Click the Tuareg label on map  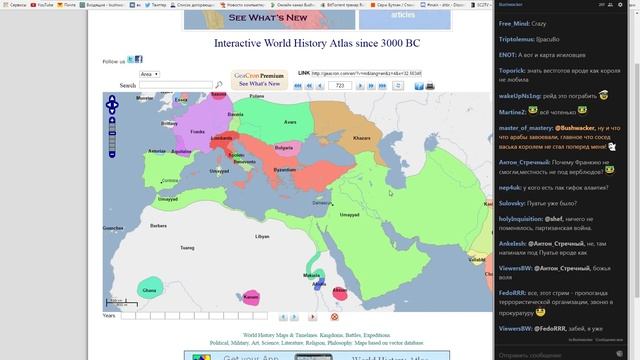(x=187, y=248)
